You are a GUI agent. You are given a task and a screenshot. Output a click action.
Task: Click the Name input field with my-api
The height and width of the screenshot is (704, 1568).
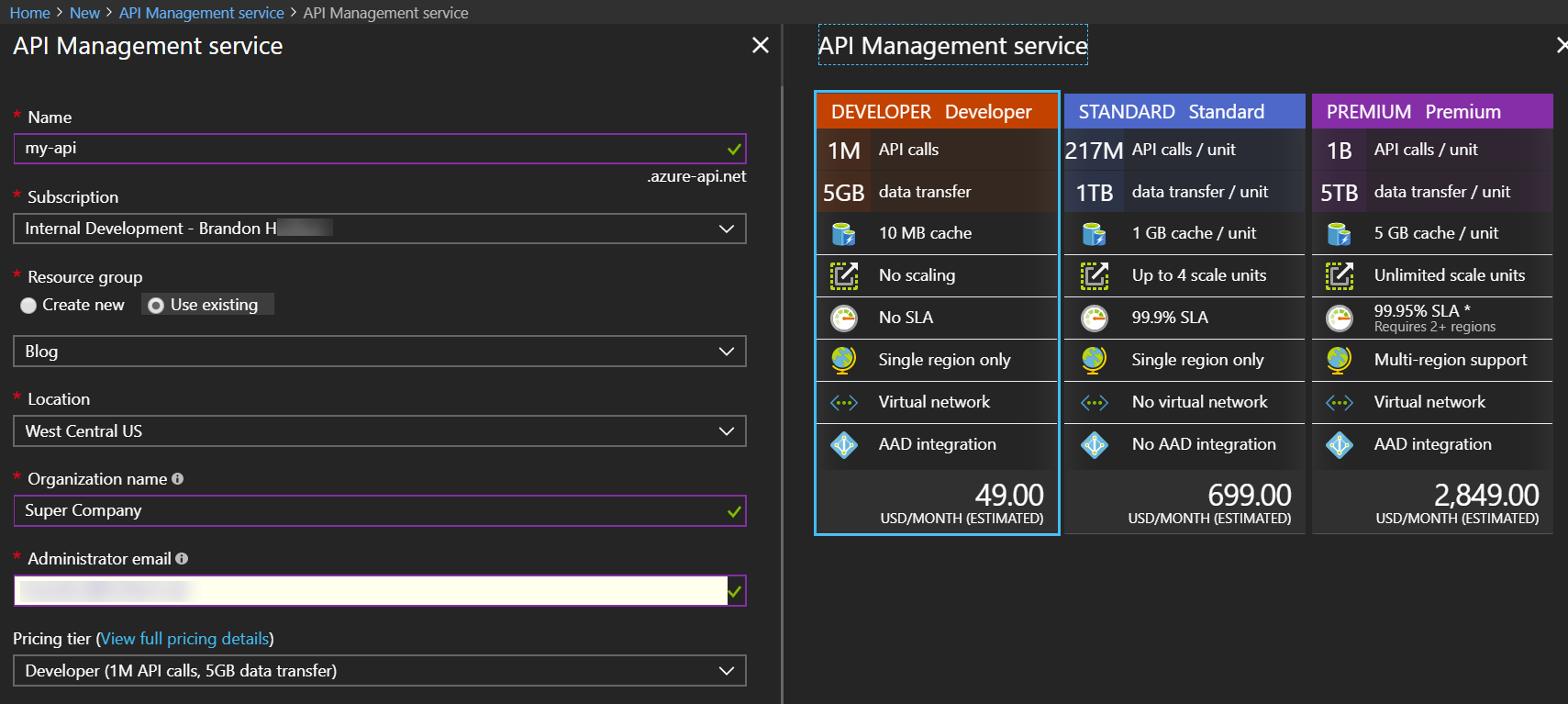380,149
